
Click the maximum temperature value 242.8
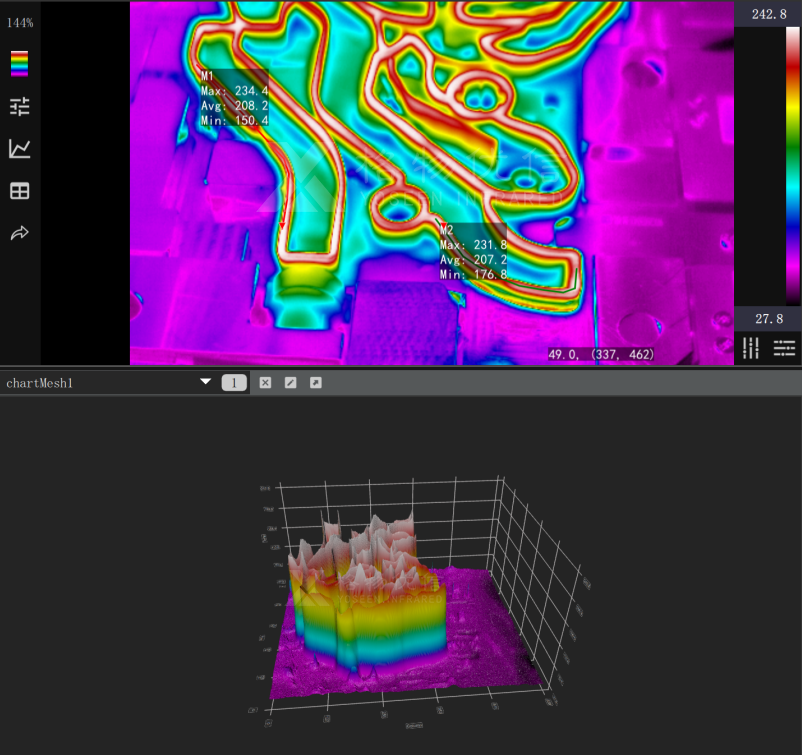pyautogui.click(x=769, y=14)
